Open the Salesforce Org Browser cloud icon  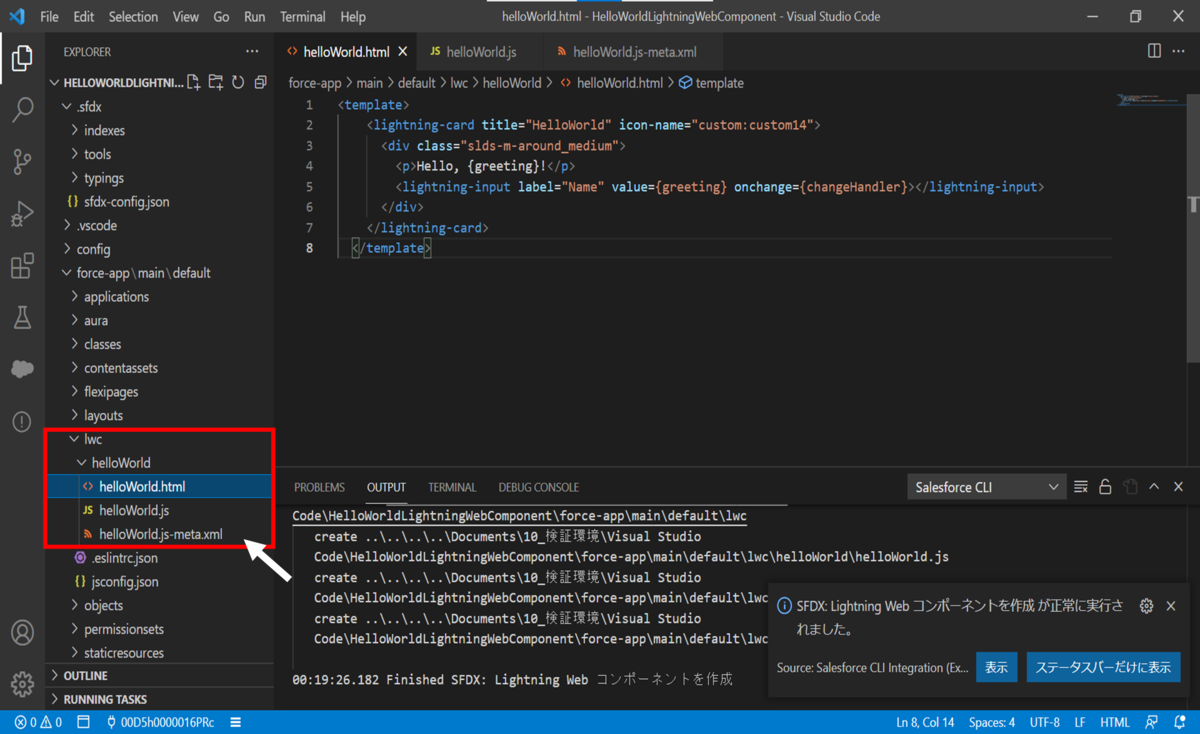[x=22, y=370]
